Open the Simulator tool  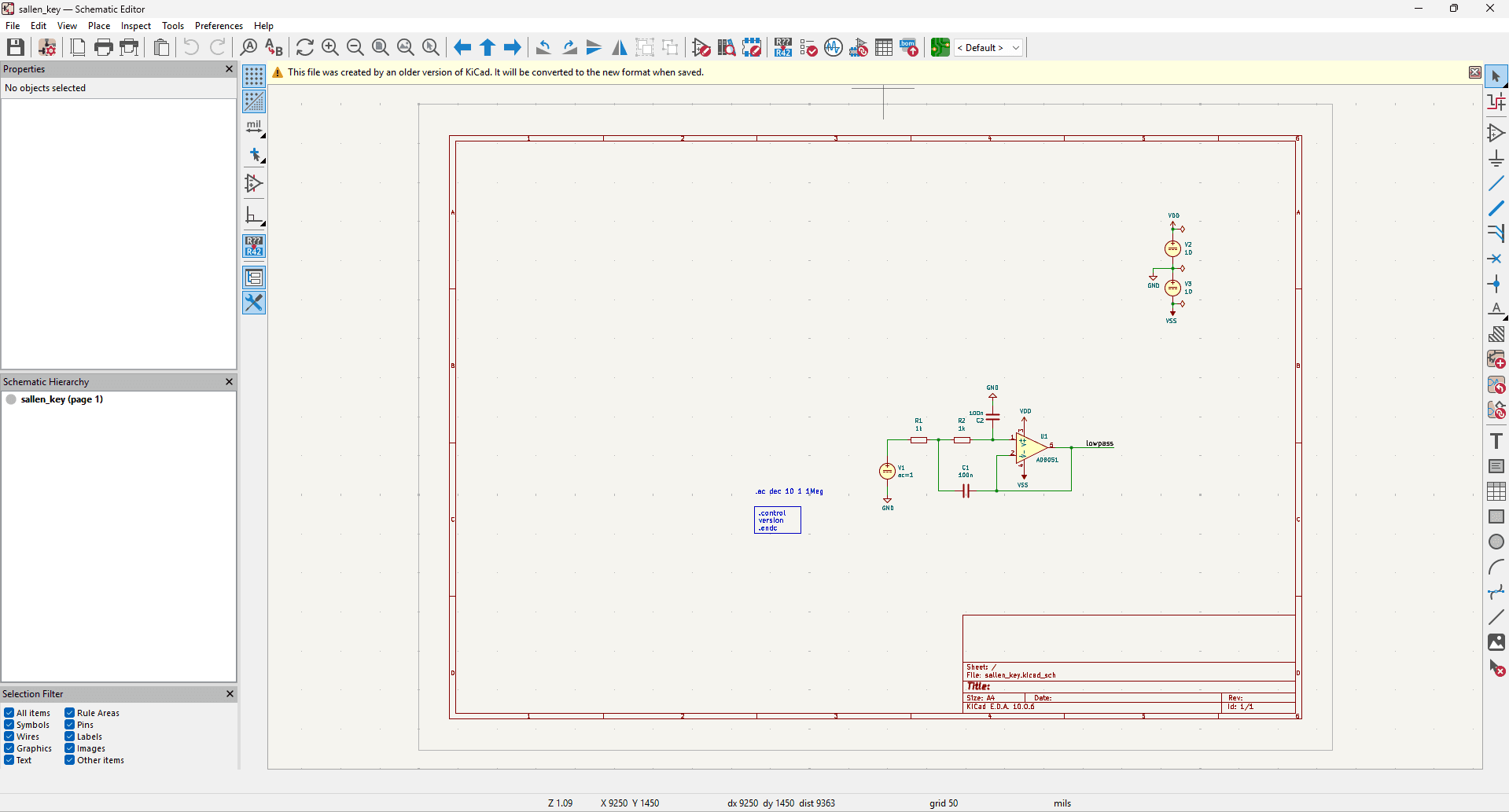coord(834,47)
